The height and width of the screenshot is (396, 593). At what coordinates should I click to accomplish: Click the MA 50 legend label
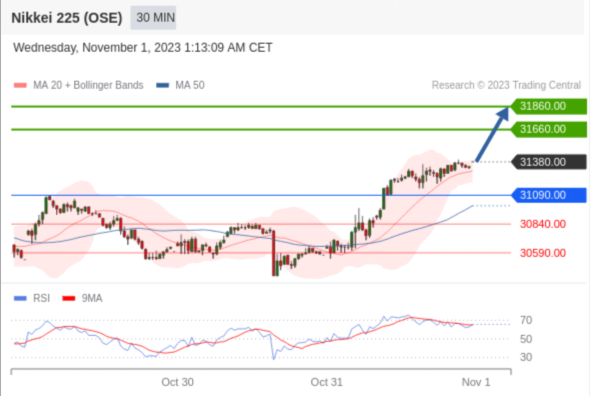(x=190, y=85)
